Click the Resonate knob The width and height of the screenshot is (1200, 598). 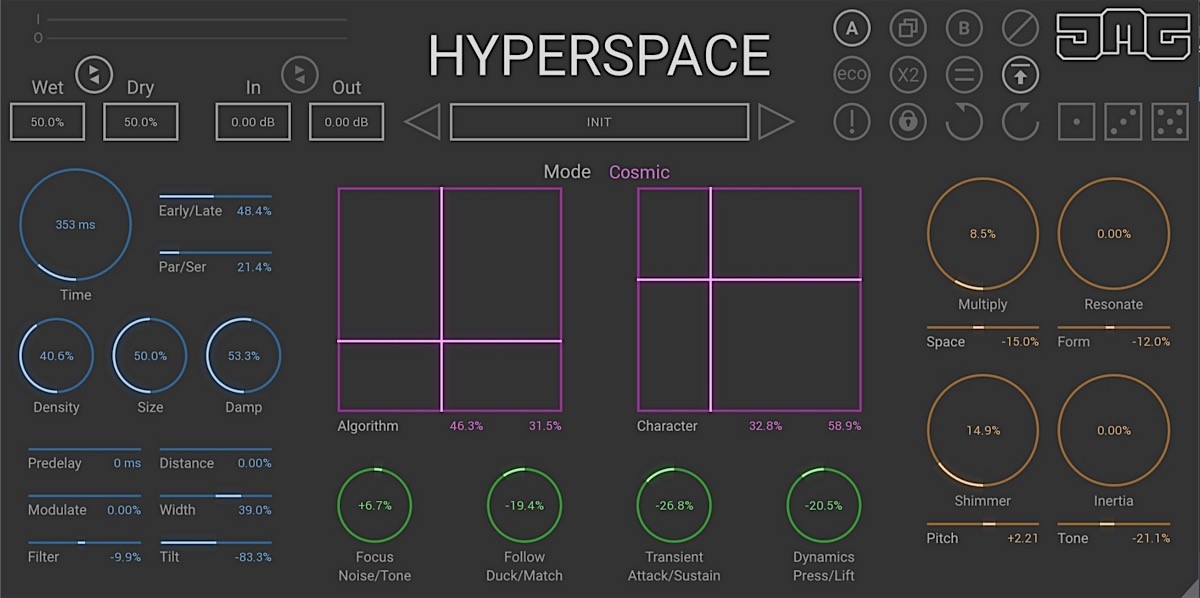[x=1114, y=233]
